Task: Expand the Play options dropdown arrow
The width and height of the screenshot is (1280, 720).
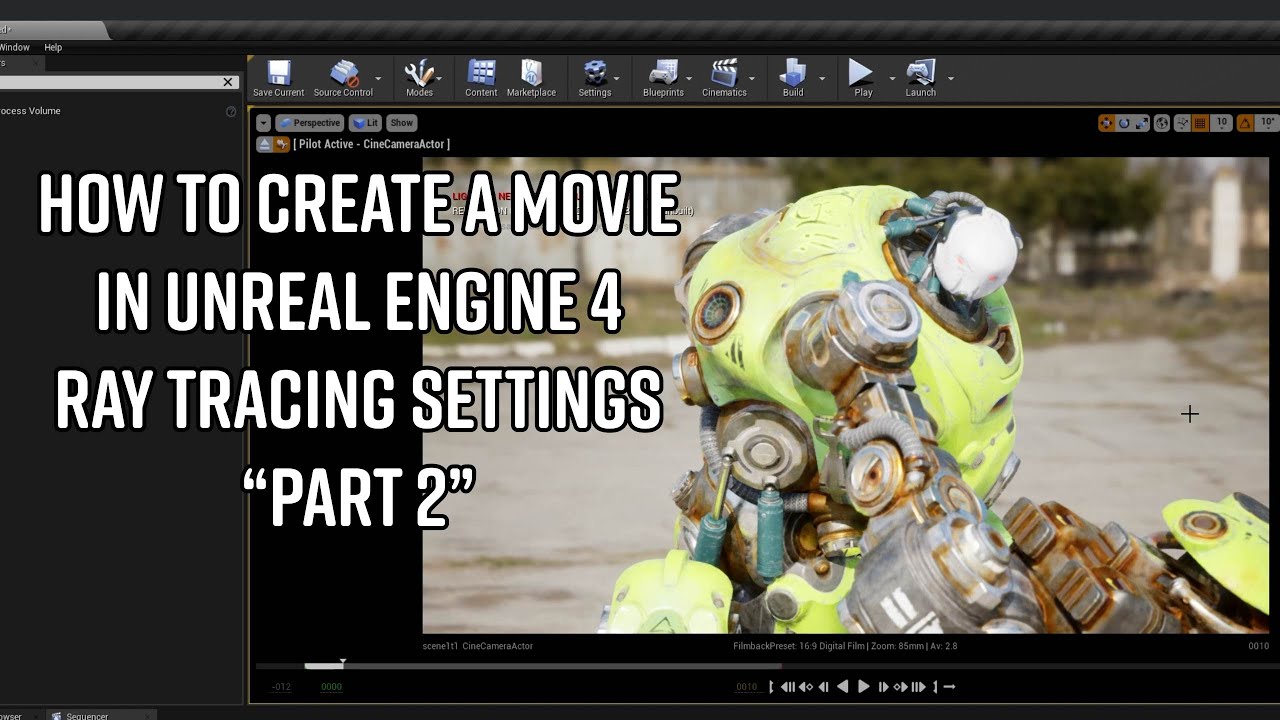Action: pos(892,78)
